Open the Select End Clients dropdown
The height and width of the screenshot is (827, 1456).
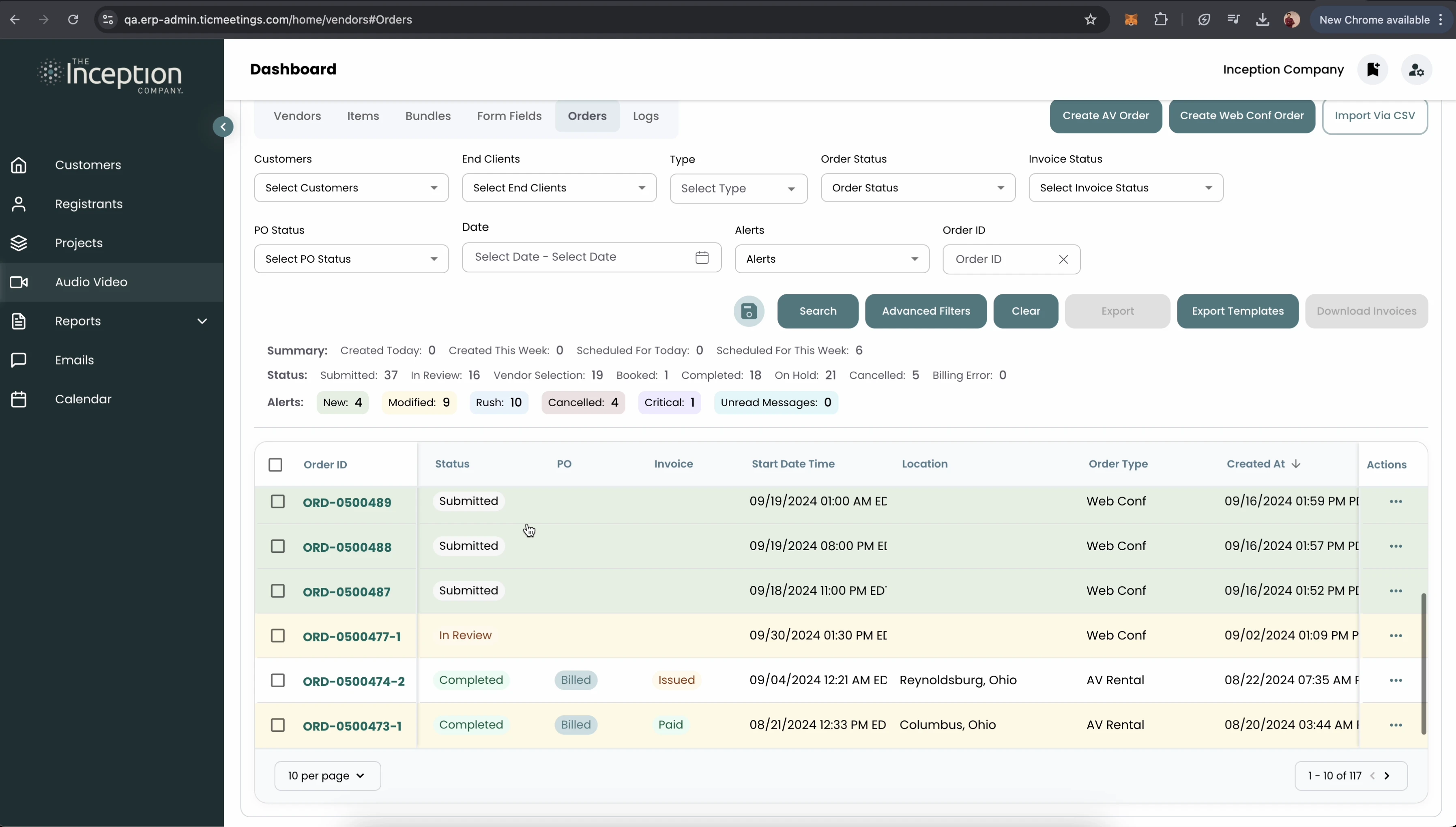pos(560,188)
